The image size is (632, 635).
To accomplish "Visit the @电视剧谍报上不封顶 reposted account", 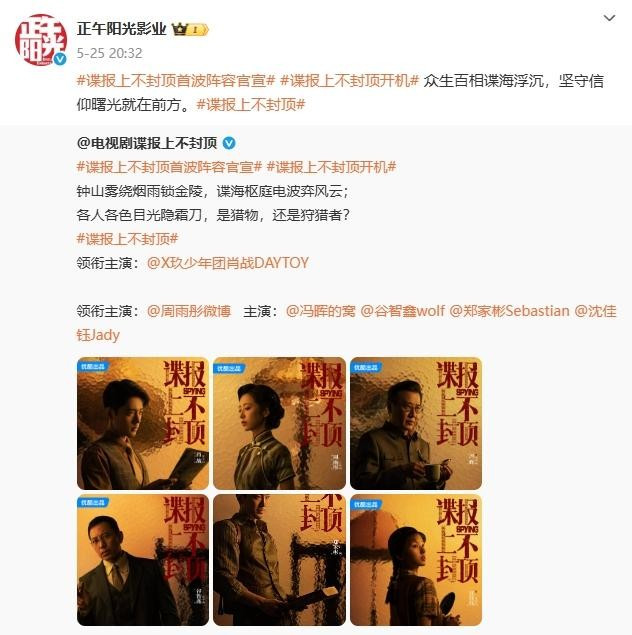I will click(147, 143).
